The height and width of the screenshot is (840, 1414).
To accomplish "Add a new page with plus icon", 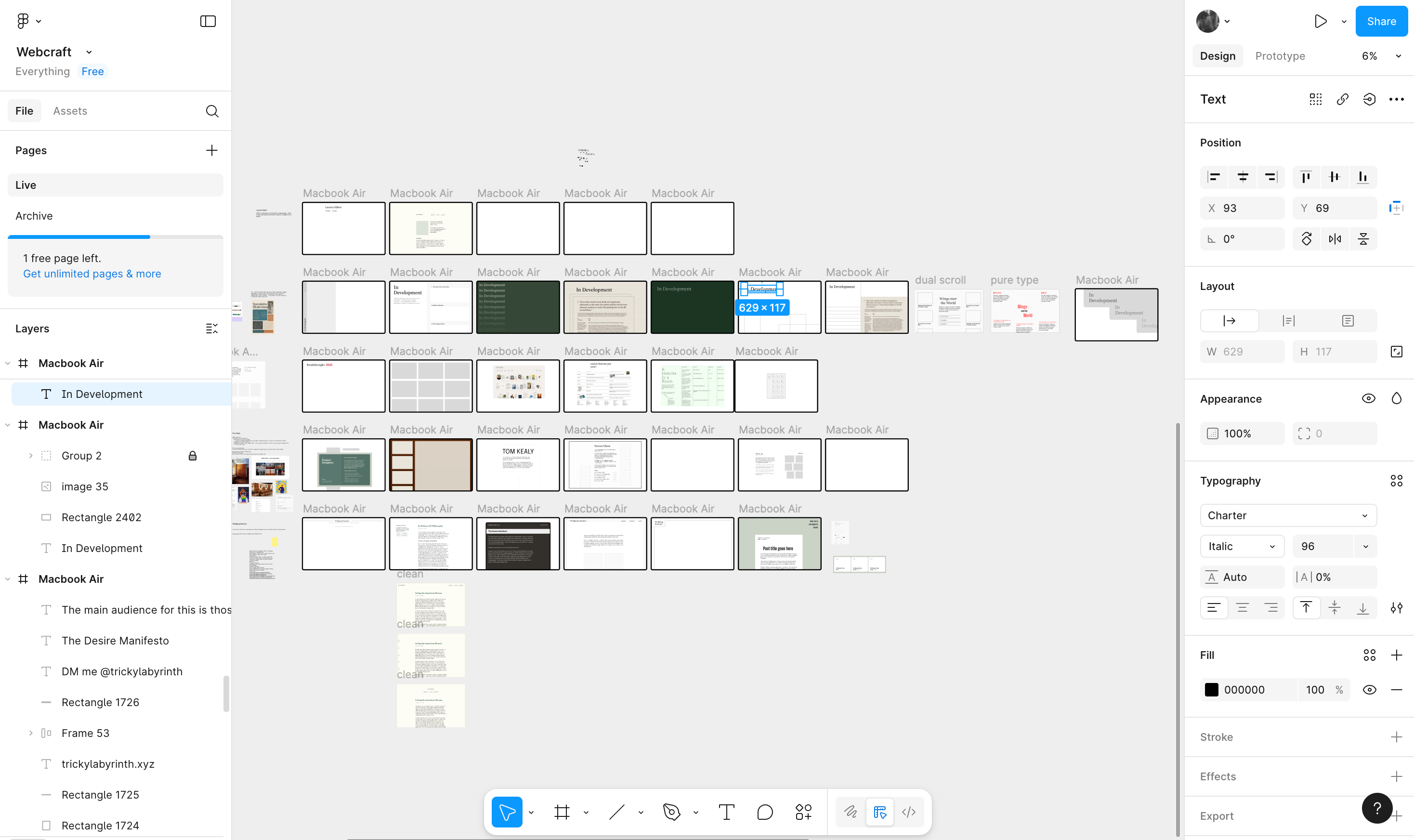I will click(211, 151).
